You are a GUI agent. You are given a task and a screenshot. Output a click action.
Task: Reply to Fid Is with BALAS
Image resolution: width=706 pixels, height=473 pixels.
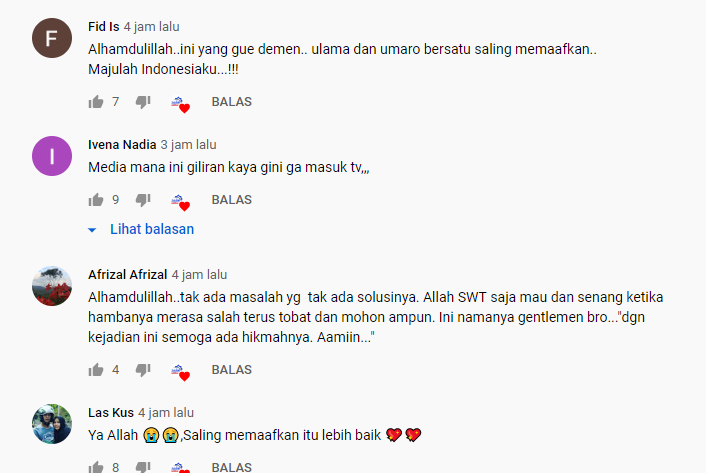click(x=231, y=102)
